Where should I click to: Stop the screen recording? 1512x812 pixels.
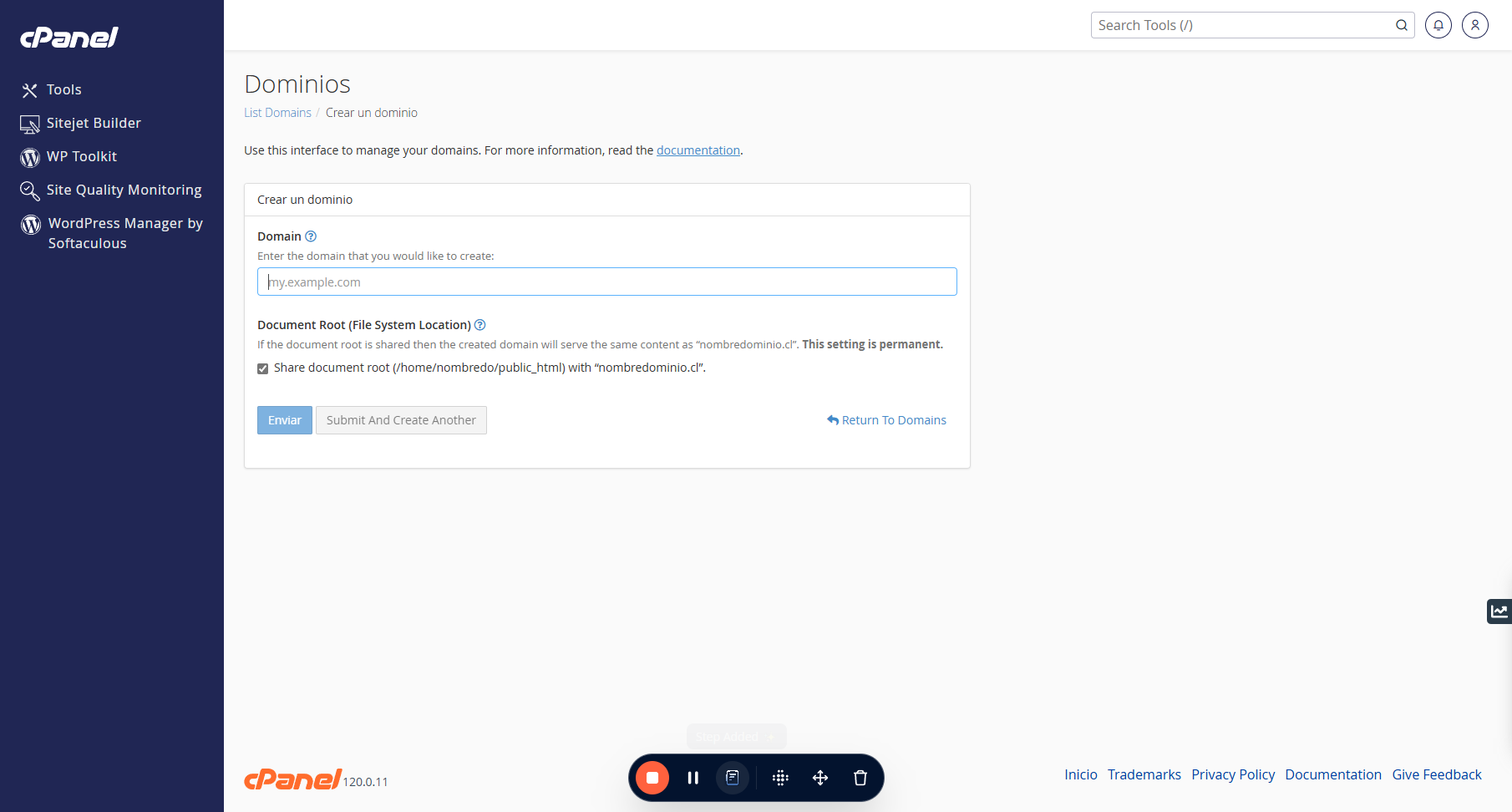coord(652,778)
